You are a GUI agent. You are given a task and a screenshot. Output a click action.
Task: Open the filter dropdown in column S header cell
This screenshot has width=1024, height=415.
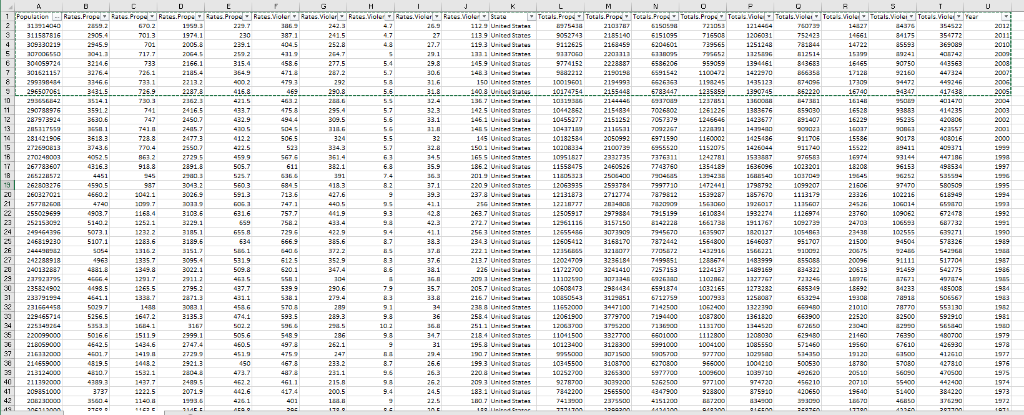pyautogui.click(x=911, y=15)
